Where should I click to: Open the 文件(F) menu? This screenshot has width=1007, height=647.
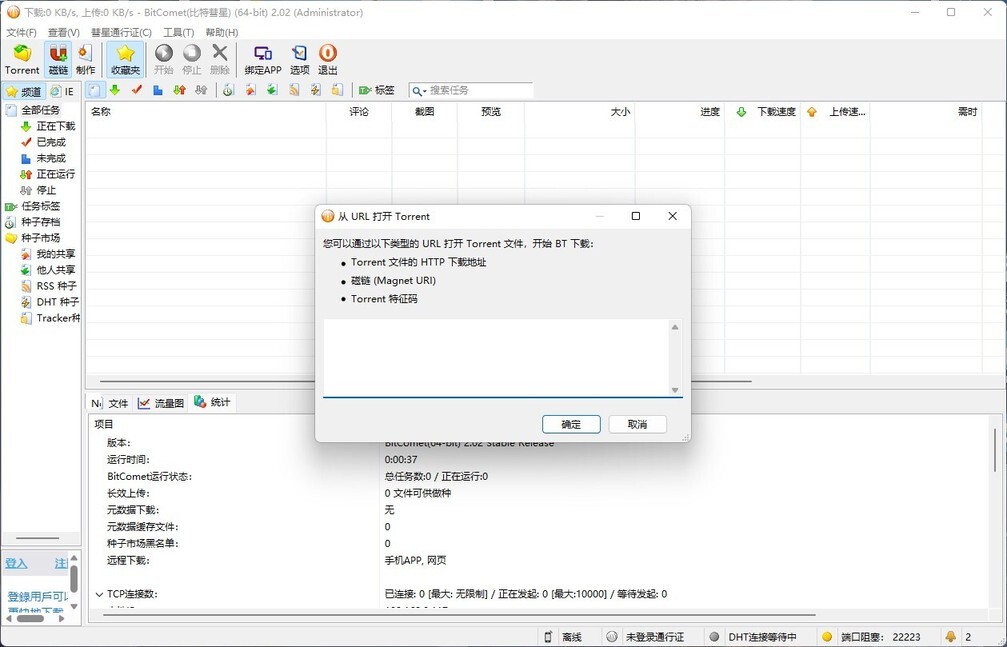click(x=21, y=32)
